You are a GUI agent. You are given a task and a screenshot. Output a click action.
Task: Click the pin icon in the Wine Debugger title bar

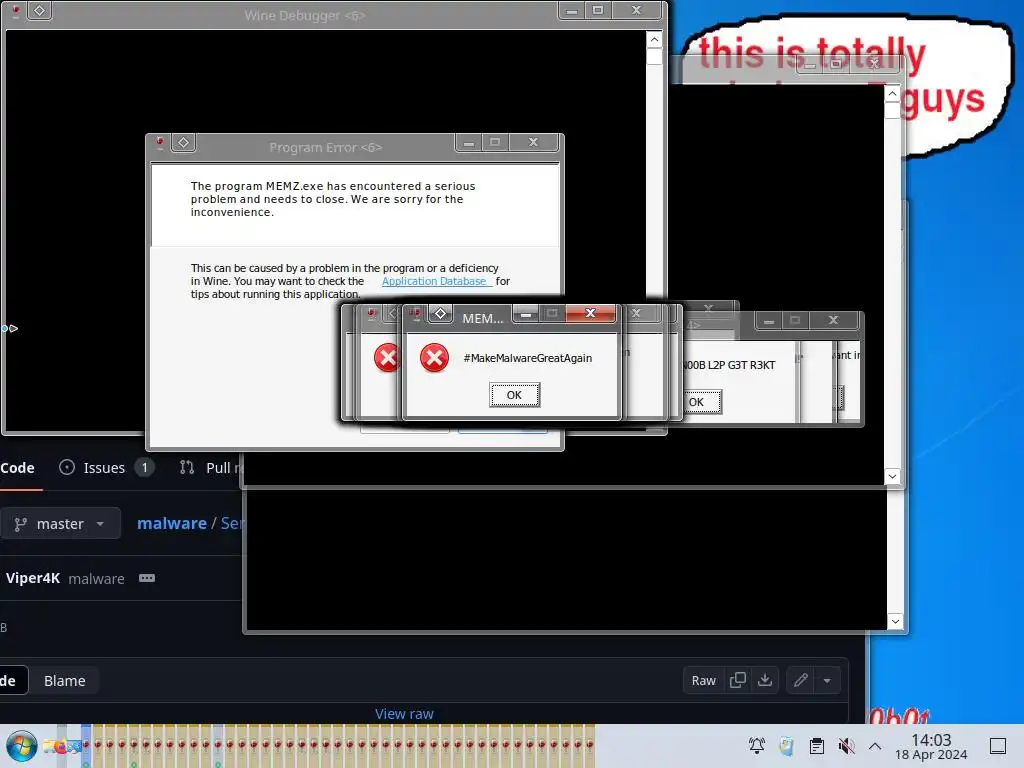click(x=39, y=10)
